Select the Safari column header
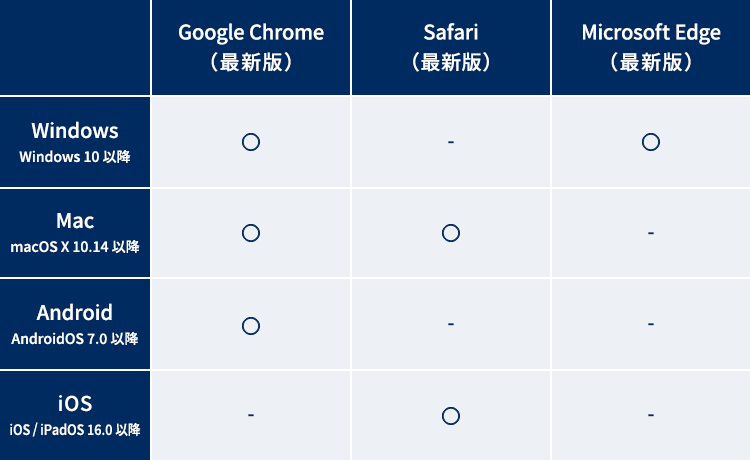The image size is (750, 460). [451, 47]
